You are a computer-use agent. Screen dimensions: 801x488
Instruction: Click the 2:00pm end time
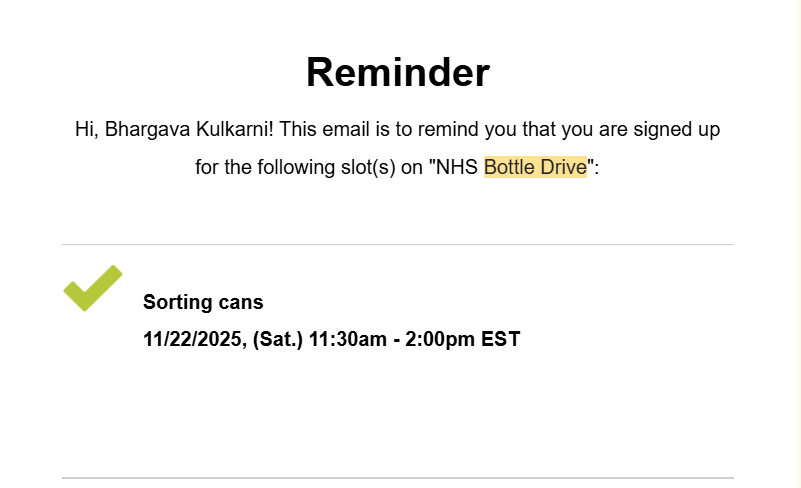[x=440, y=339]
